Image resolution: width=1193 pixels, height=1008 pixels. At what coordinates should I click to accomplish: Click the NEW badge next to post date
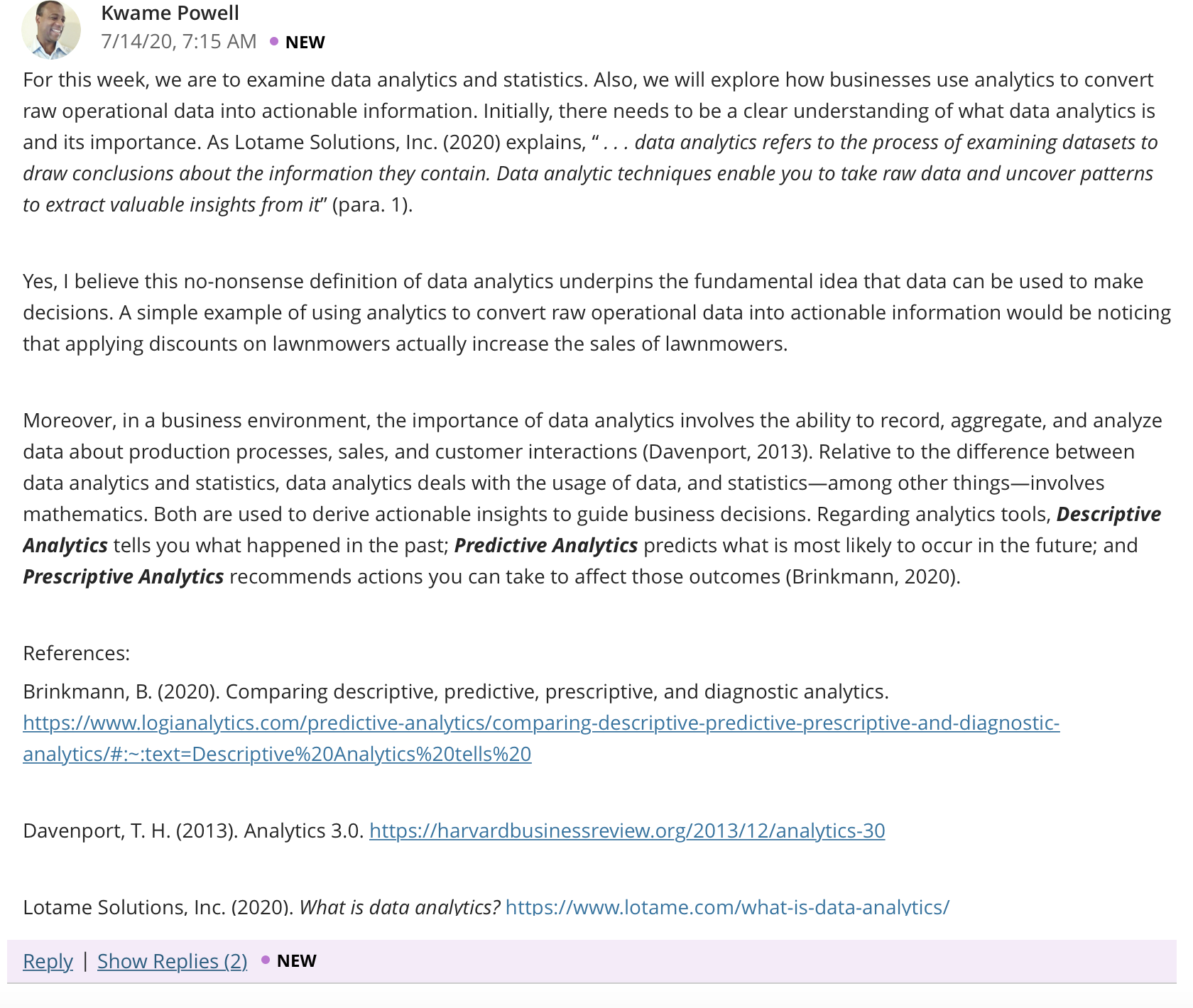305,42
